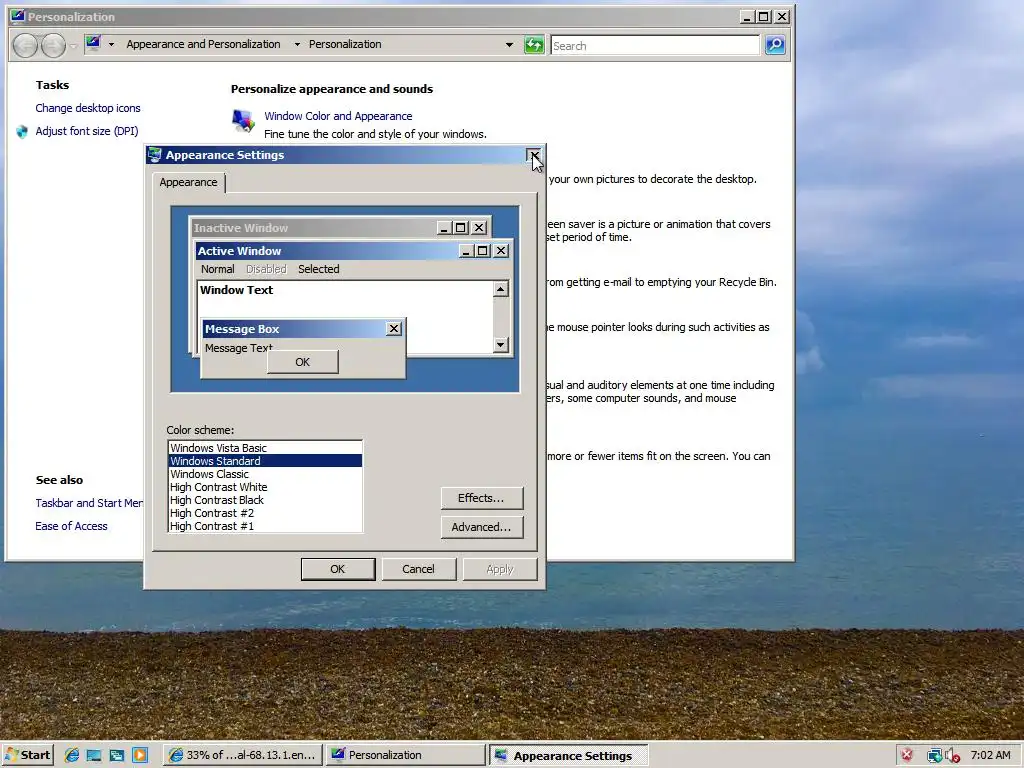Click preview scrollbar down arrow
The height and width of the screenshot is (768, 1024).
coord(501,344)
